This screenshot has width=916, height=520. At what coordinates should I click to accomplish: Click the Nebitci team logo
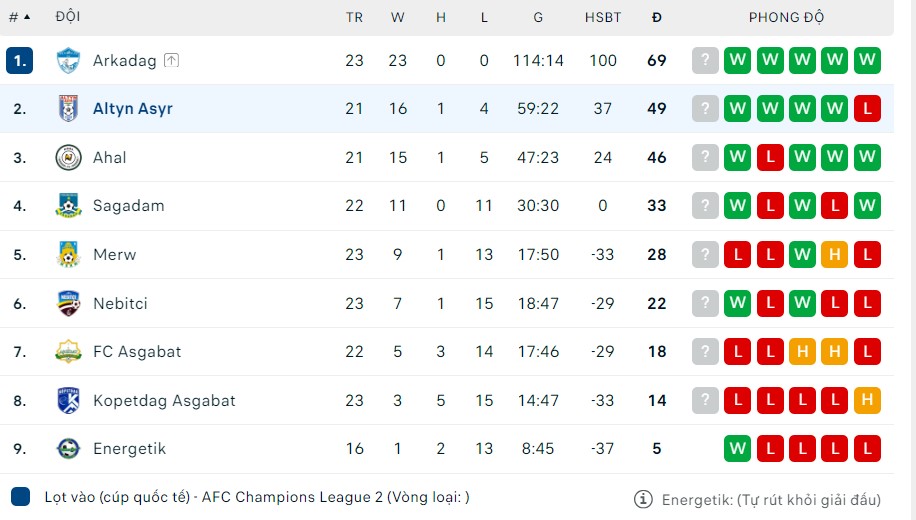click(x=68, y=303)
